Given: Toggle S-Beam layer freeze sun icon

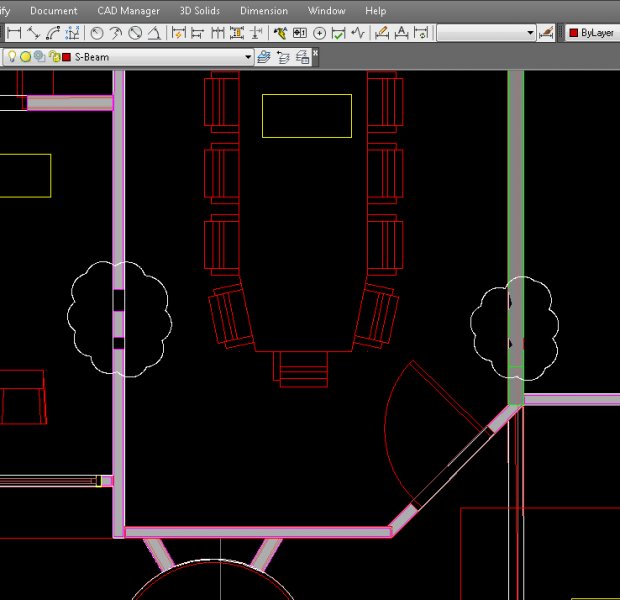Looking at the screenshot, I should click(26, 57).
